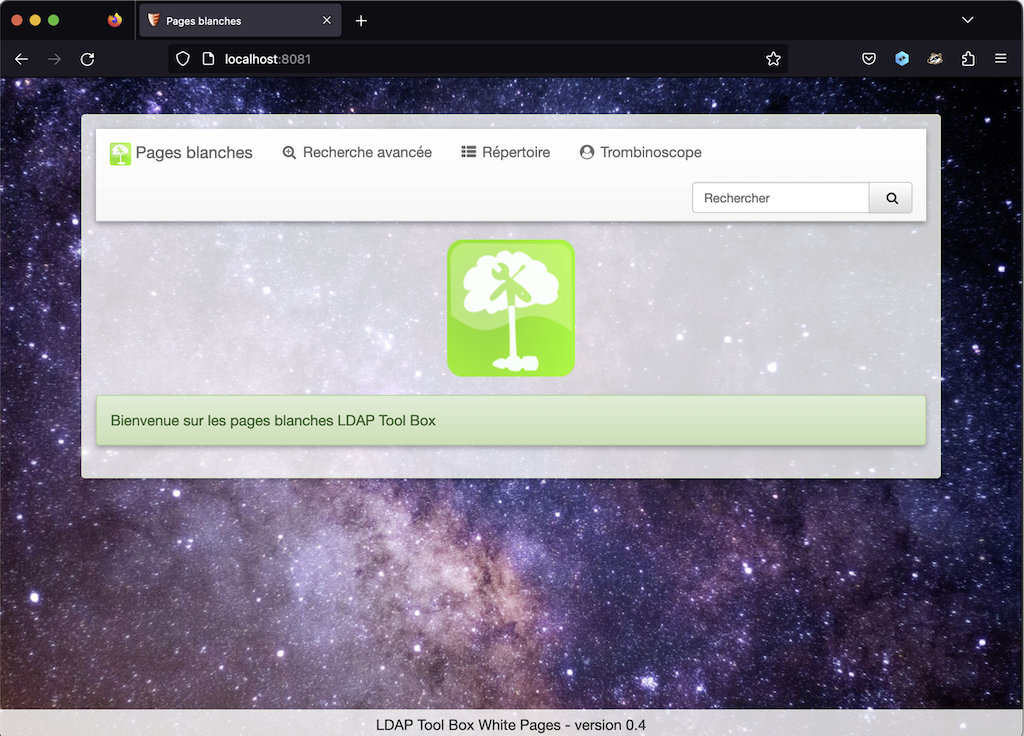Open the tracking protection shield icon
1024x736 pixels.
pos(183,58)
